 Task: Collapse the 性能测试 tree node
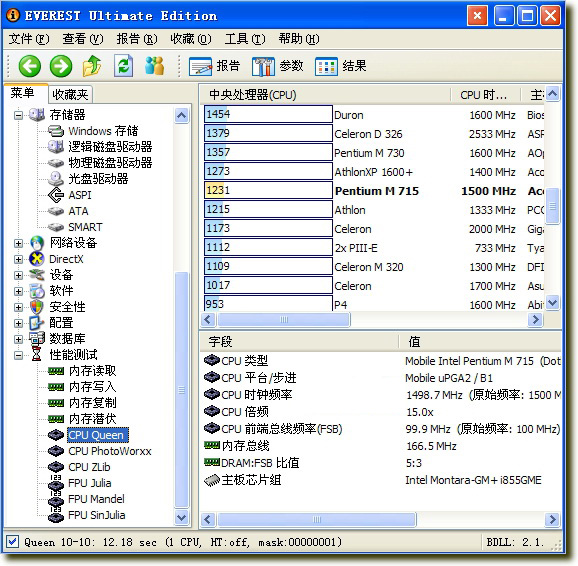point(18,355)
